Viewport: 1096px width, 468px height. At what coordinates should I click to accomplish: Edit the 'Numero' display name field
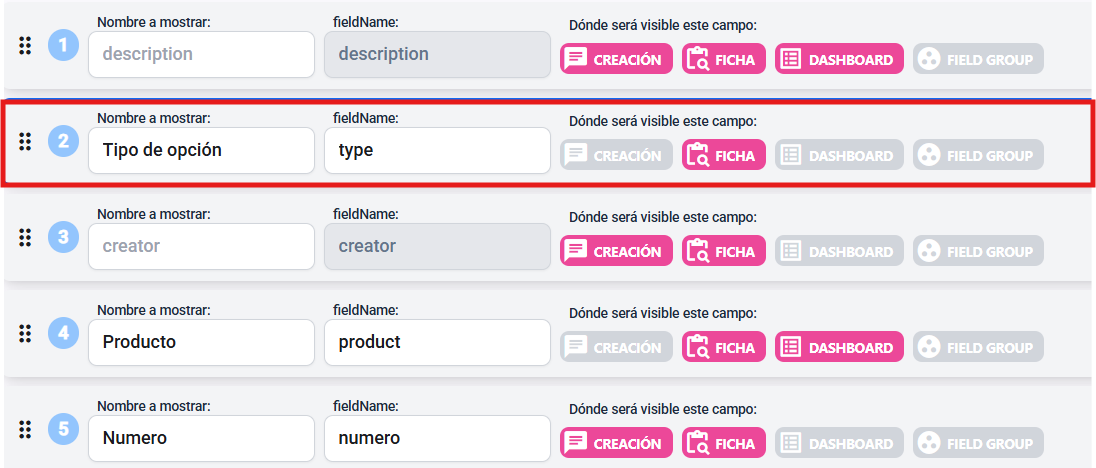point(201,438)
